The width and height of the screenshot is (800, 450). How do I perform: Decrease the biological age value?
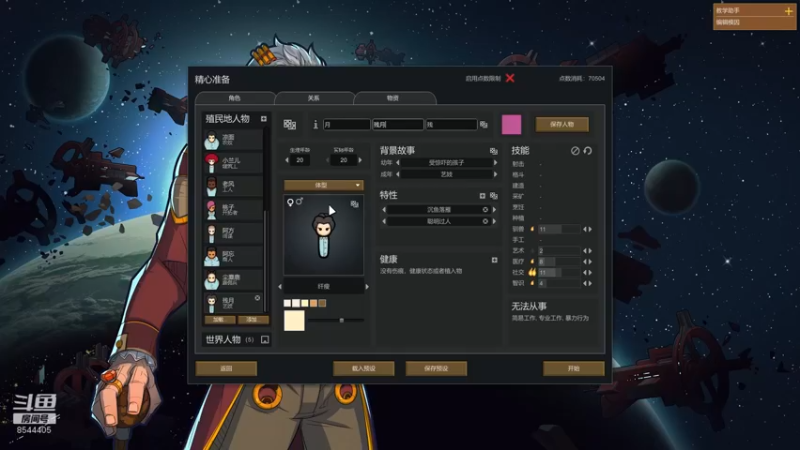click(x=287, y=160)
